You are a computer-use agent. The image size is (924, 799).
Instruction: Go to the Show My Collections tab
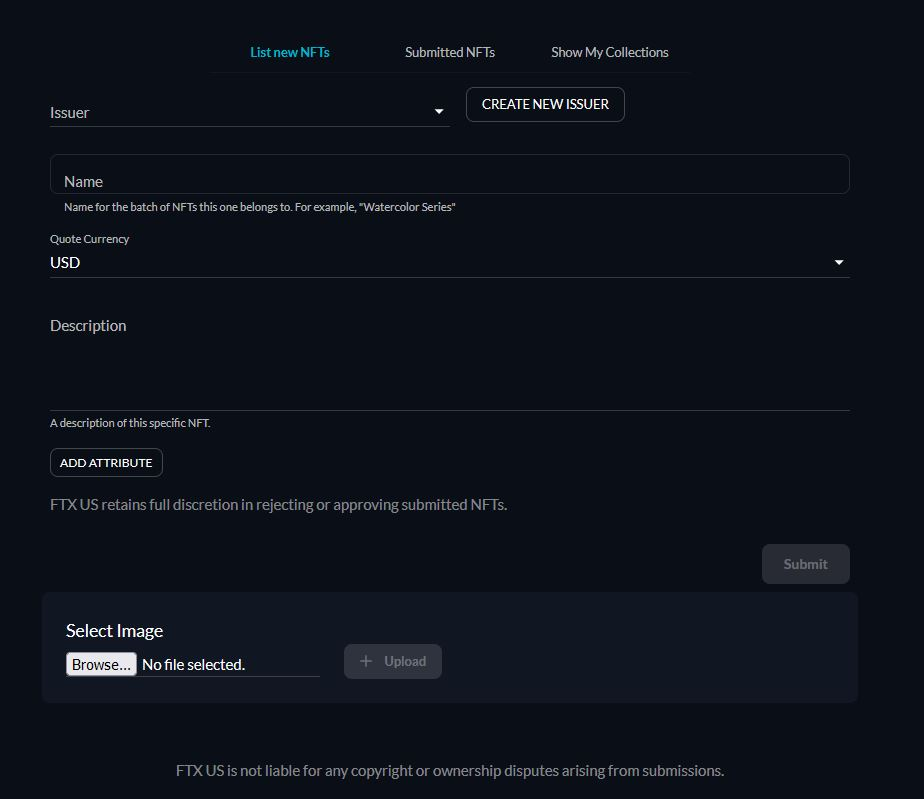(x=609, y=52)
